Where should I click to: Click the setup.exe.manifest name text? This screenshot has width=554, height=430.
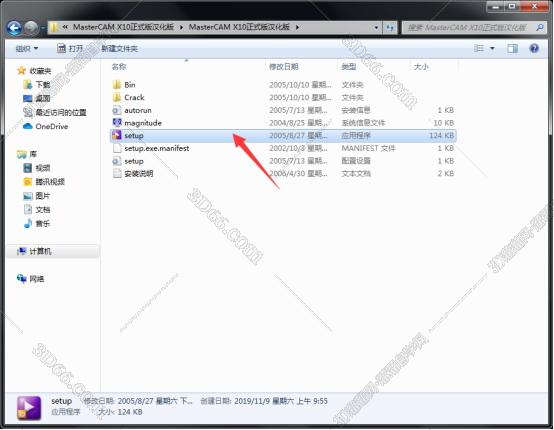pyautogui.click(x=157, y=148)
